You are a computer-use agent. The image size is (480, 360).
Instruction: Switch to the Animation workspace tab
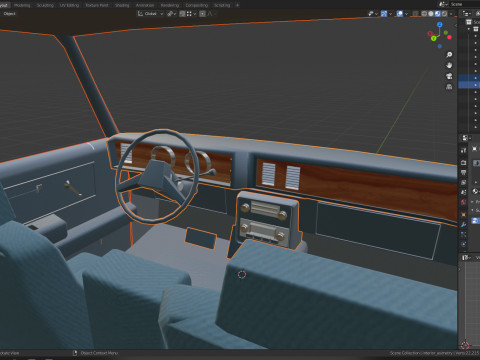click(145, 5)
